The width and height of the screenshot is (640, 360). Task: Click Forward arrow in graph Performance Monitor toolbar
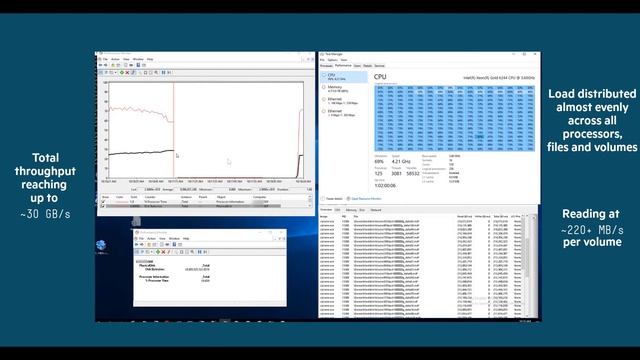[x=105, y=65]
